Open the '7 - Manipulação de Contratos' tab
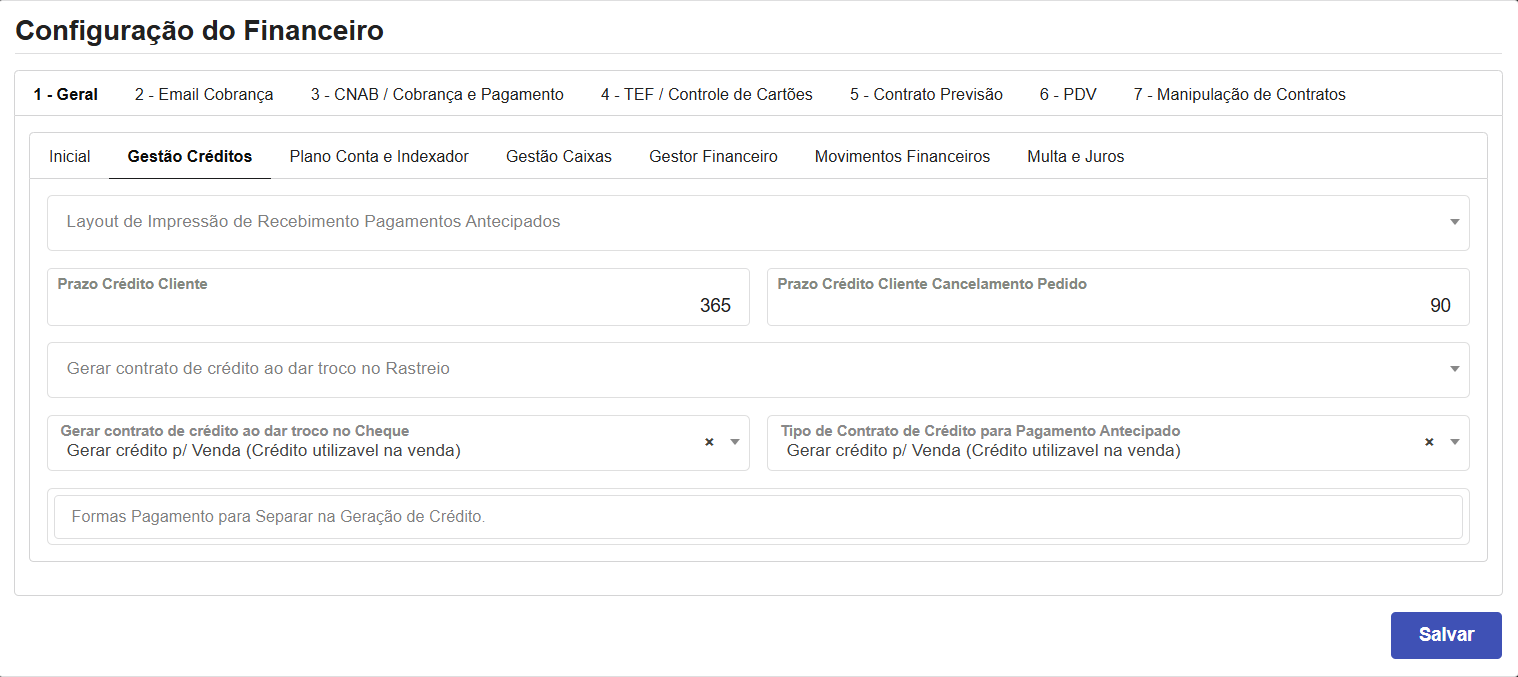The width and height of the screenshot is (1518, 677). 1238,93
